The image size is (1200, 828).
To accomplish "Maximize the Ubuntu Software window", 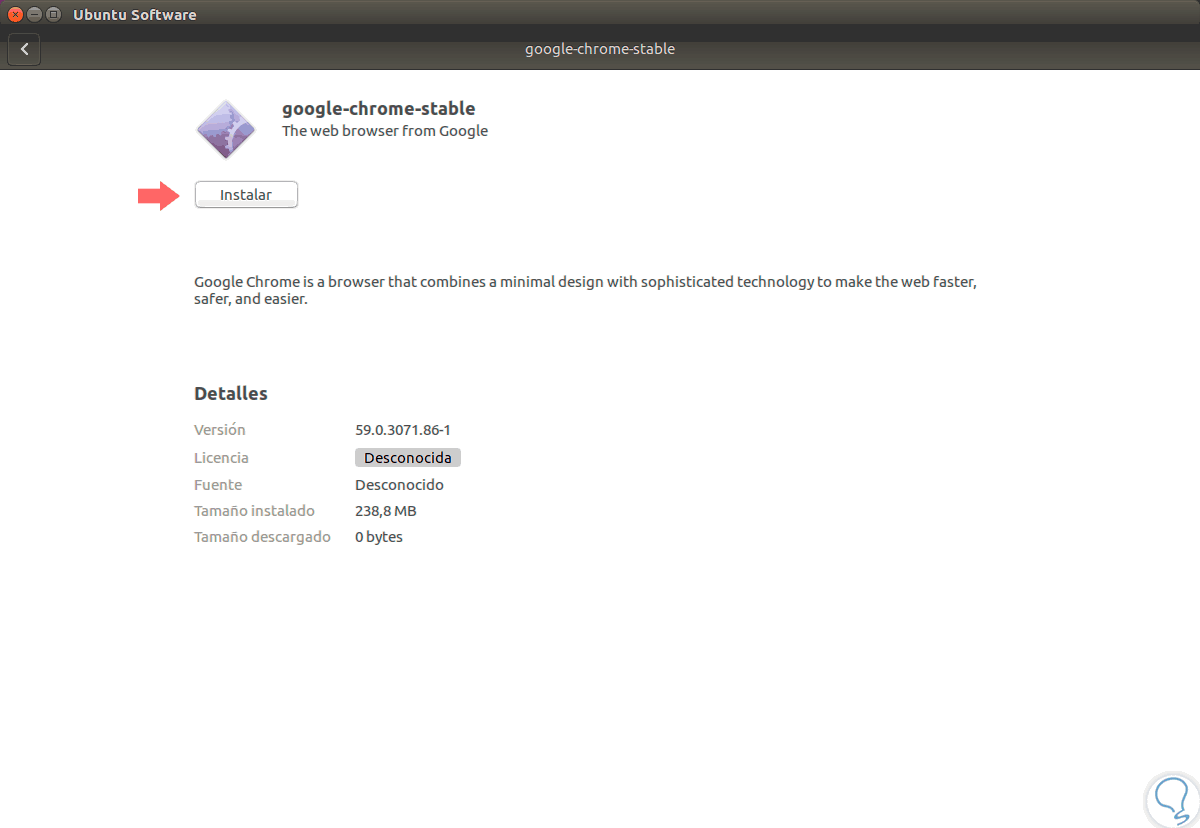I will pos(53,14).
